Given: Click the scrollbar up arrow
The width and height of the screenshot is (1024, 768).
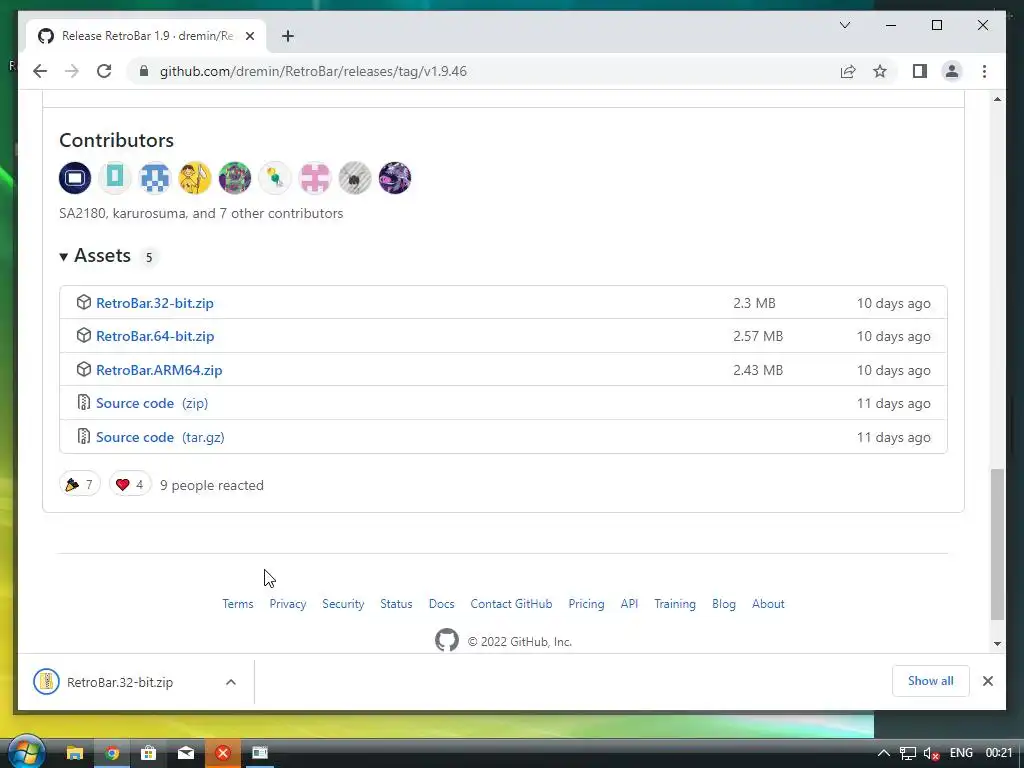Looking at the screenshot, I should click(997, 99).
